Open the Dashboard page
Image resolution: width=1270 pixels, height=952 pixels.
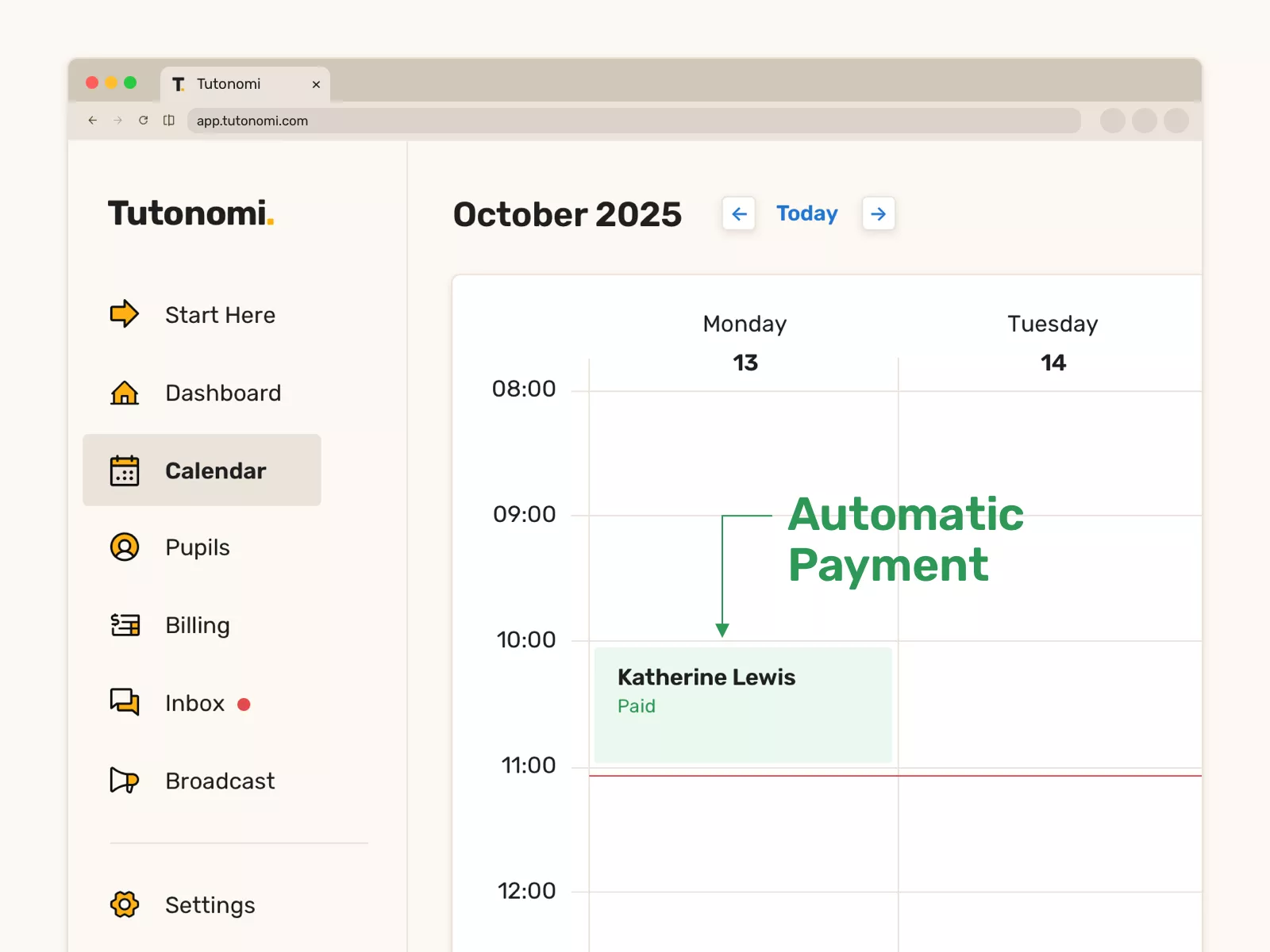(x=202, y=393)
